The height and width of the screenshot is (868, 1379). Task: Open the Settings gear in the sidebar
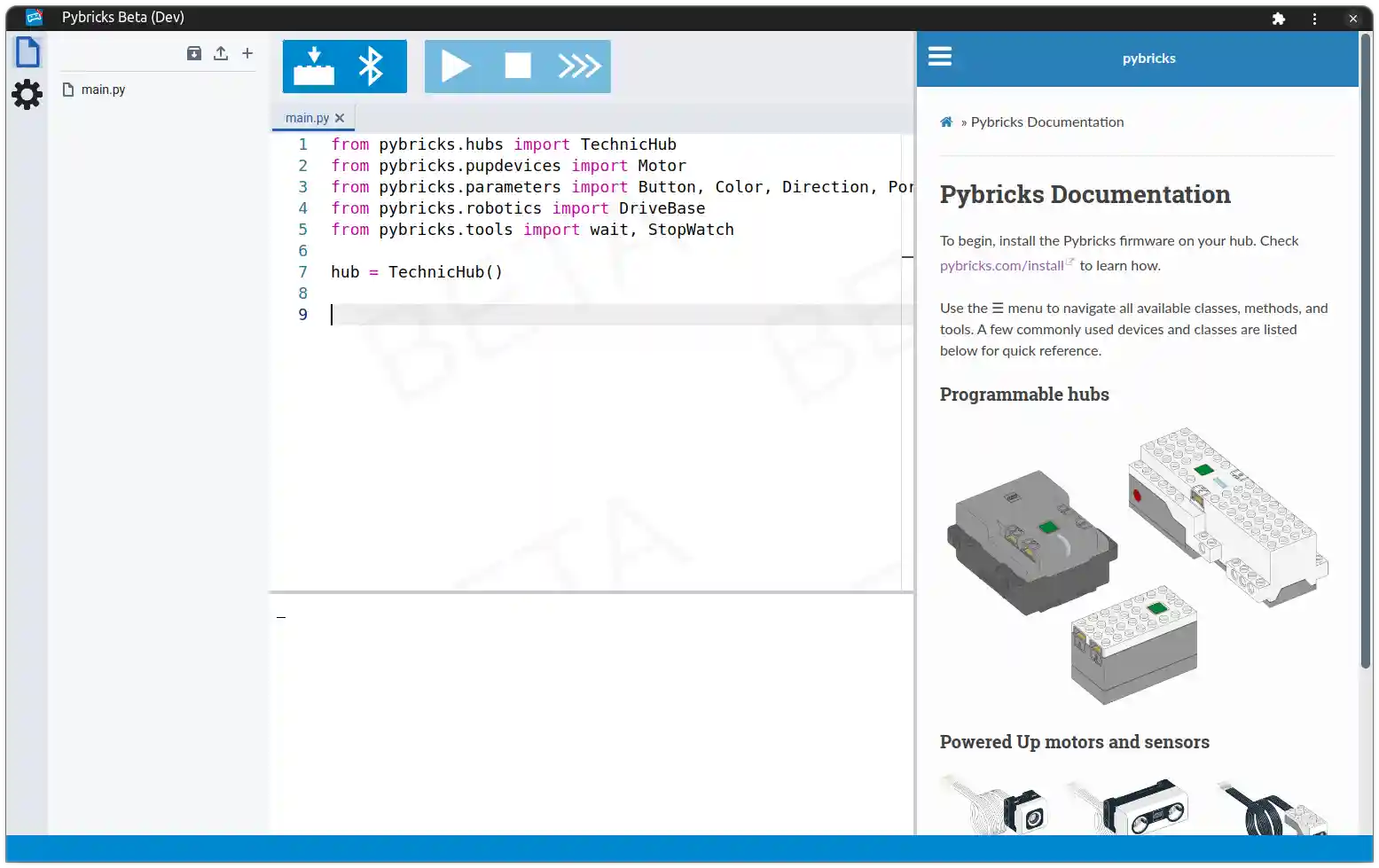[27, 95]
